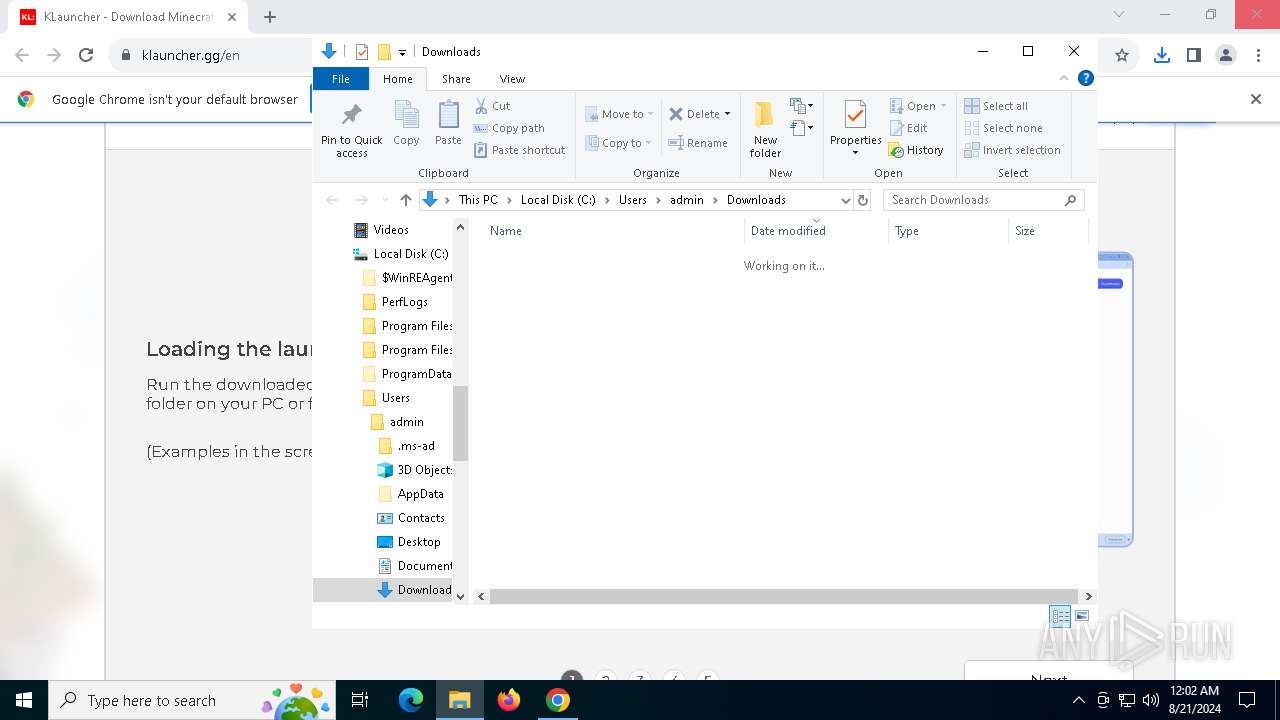1280x720 pixels.
Task: Click Local Disk (C:) in address path
Action: point(558,200)
